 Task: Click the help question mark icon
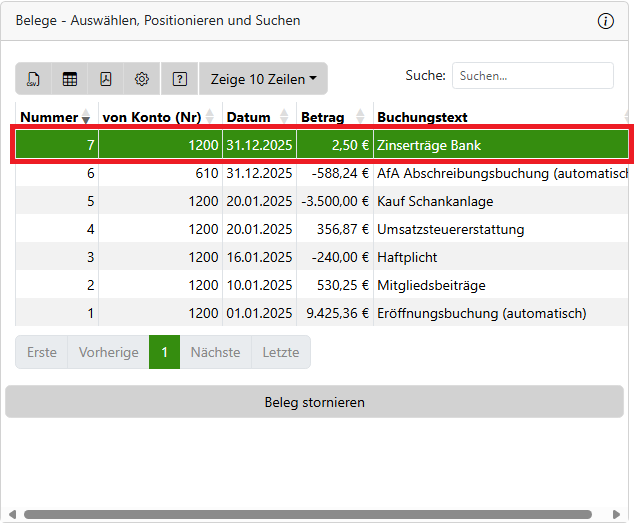180,79
